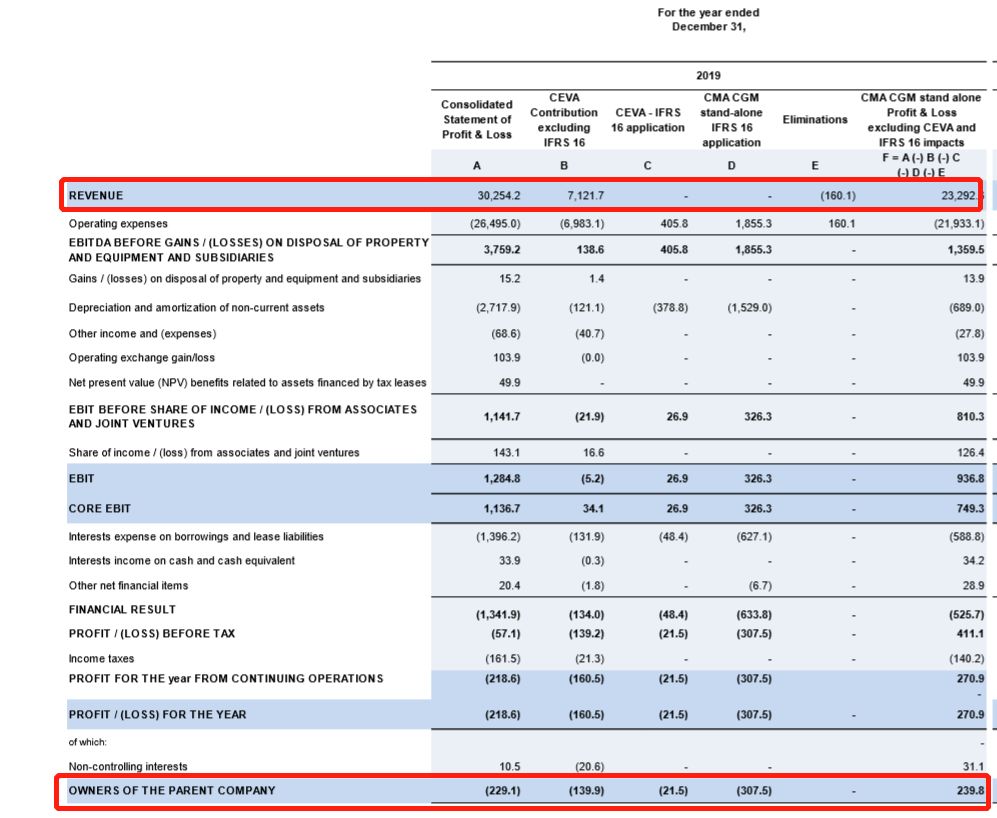This screenshot has height=818, width=997.
Task: Click the "2019" year heading
Action: (708, 75)
